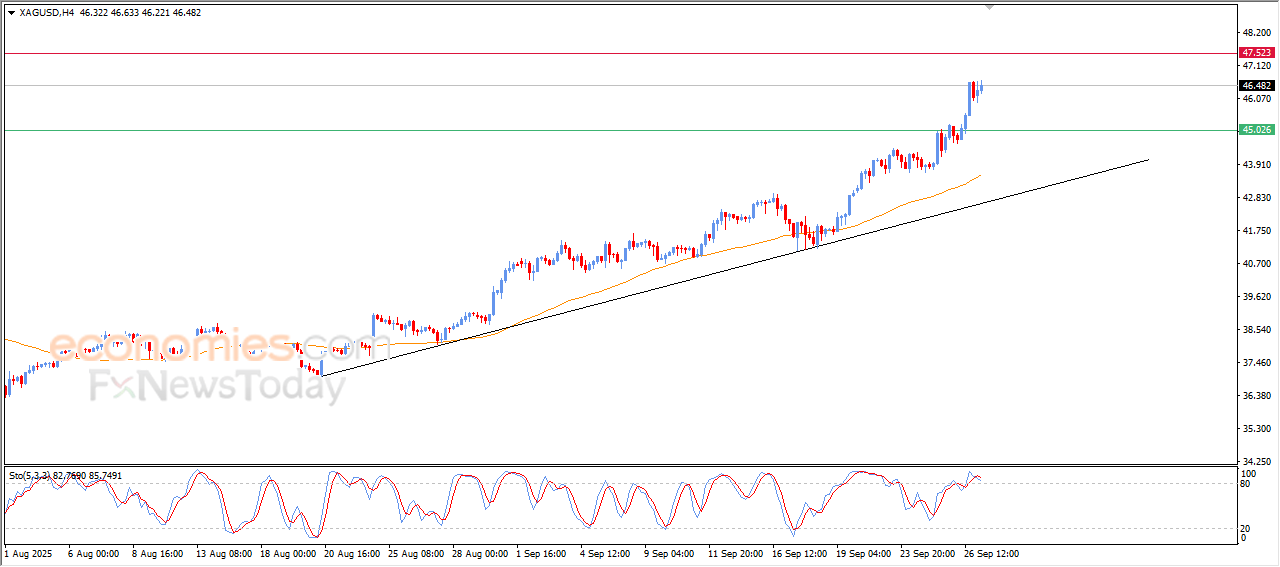Click the 38.540 price axis label
The width and height of the screenshot is (1280, 567).
pyautogui.click(x=1256, y=329)
